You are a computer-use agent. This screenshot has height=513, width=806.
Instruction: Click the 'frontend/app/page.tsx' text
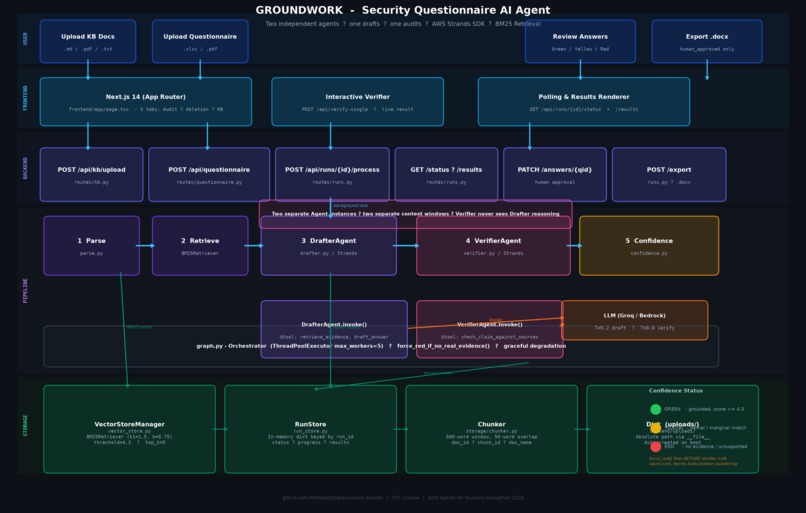(x=99, y=109)
